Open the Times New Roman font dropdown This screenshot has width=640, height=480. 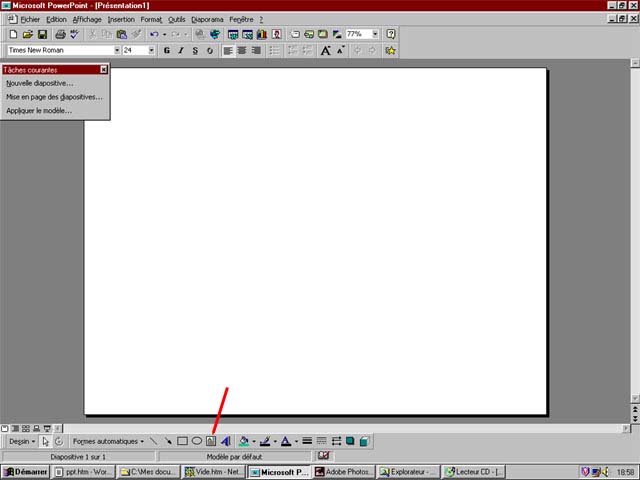(x=117, y=50)
